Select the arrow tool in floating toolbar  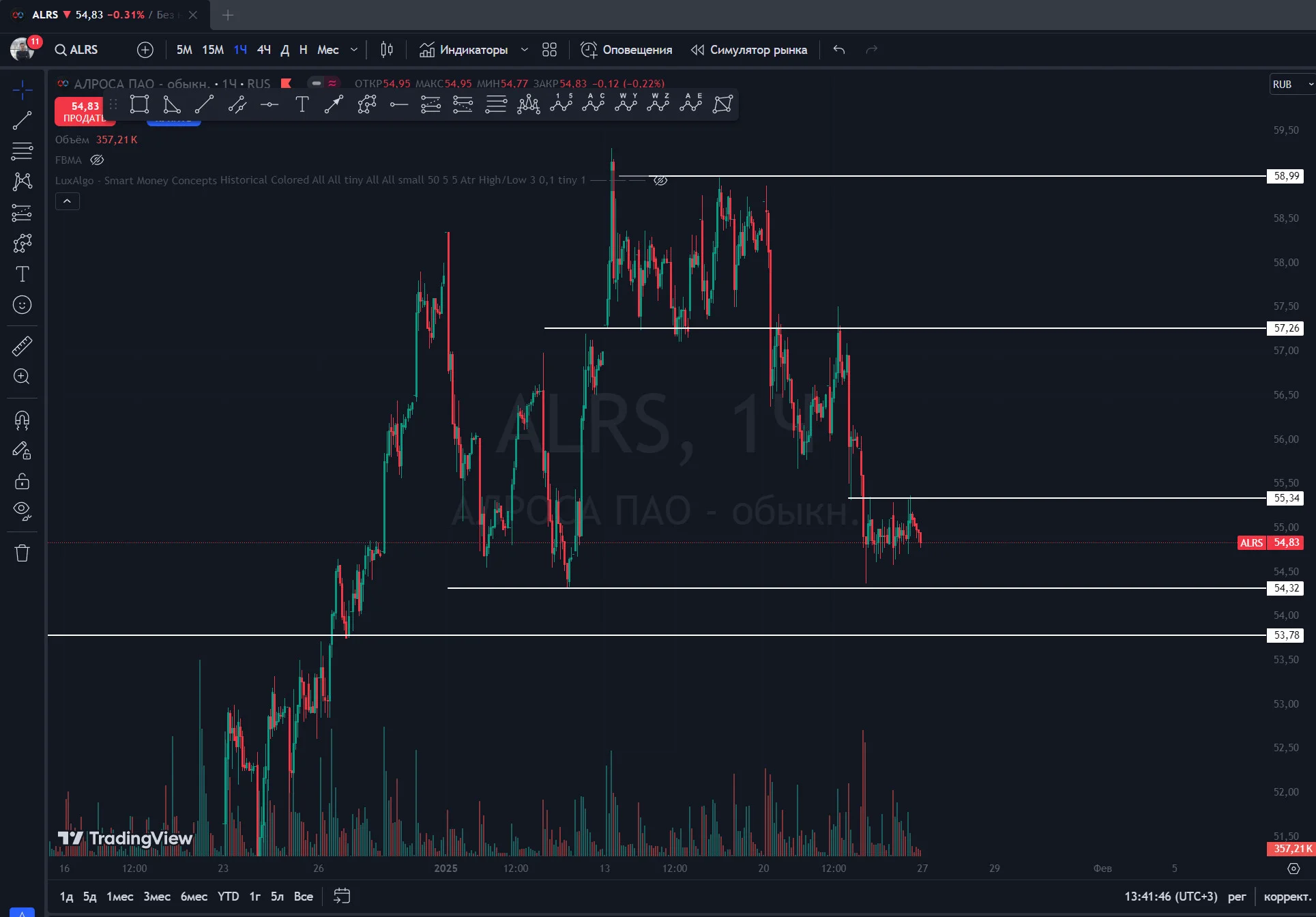click(334, 104)
